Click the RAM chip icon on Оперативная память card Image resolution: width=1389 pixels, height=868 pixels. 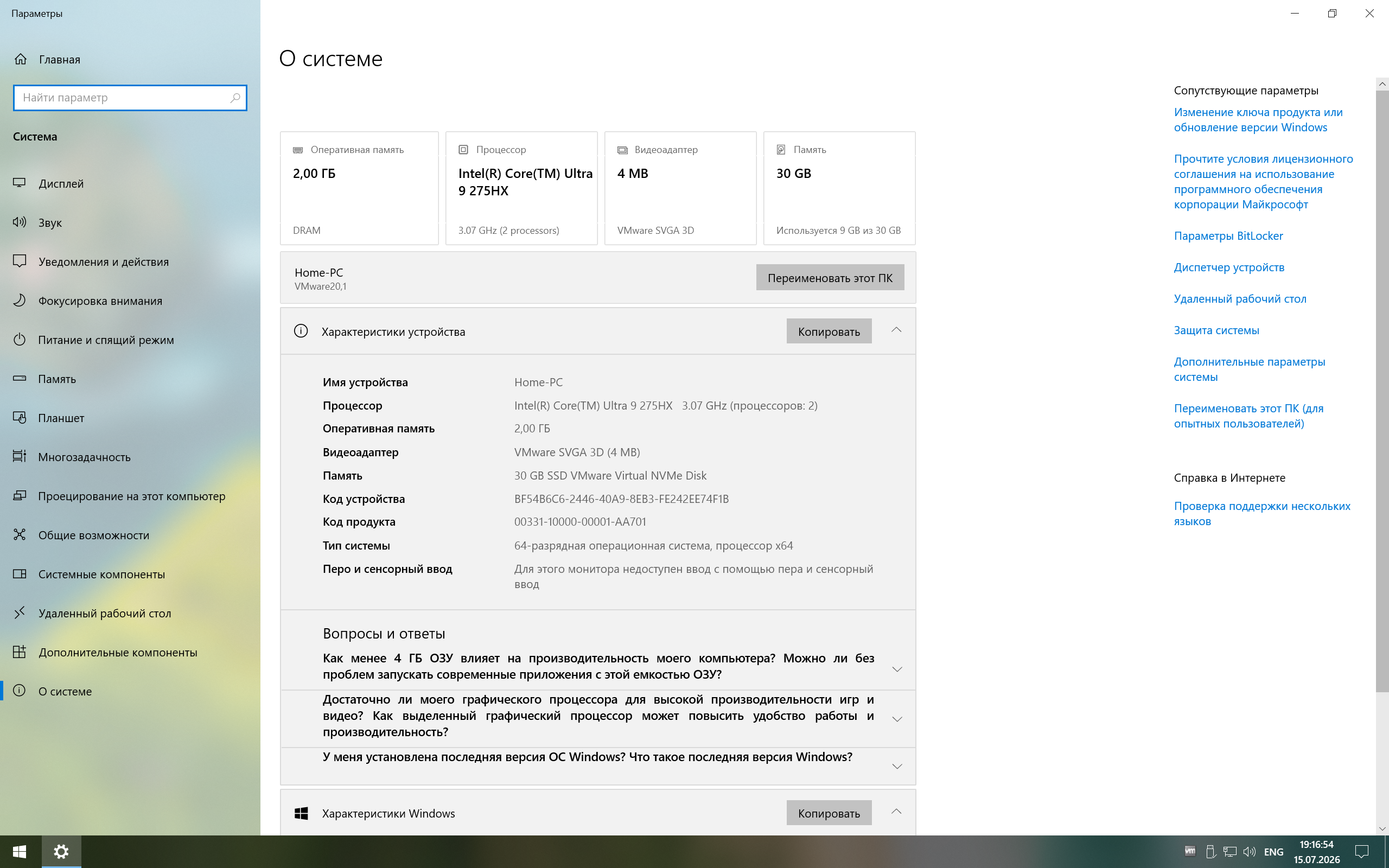(298, 150)
